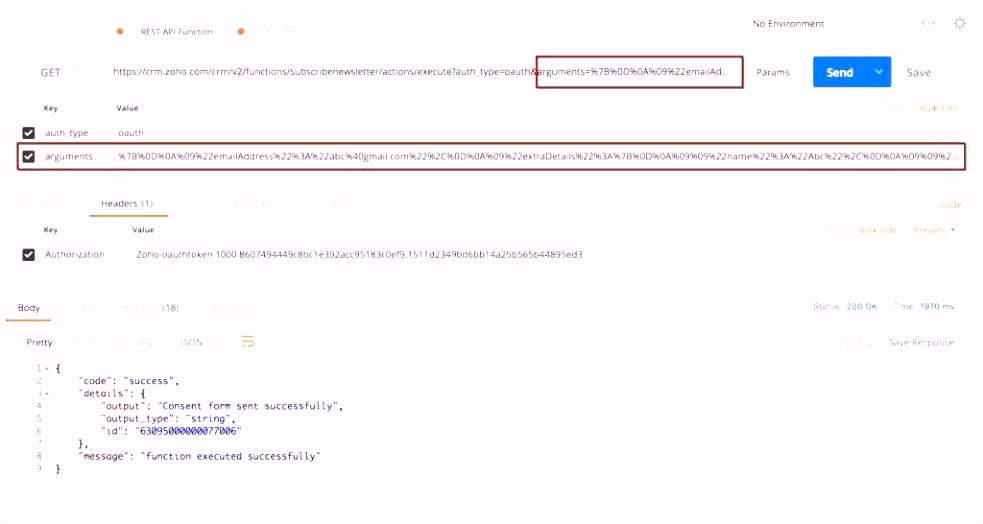Click the blue Send button
Screen dimensions: 983x524
point(839,72)
